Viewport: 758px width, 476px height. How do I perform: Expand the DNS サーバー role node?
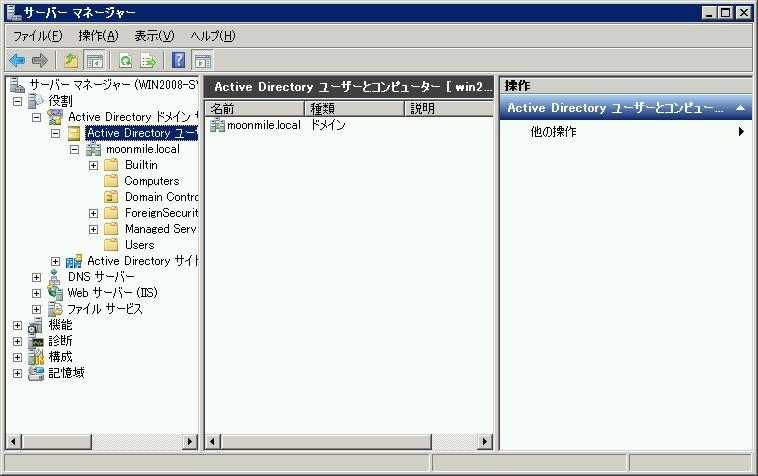pyautogui.click(x=36, y=277)
